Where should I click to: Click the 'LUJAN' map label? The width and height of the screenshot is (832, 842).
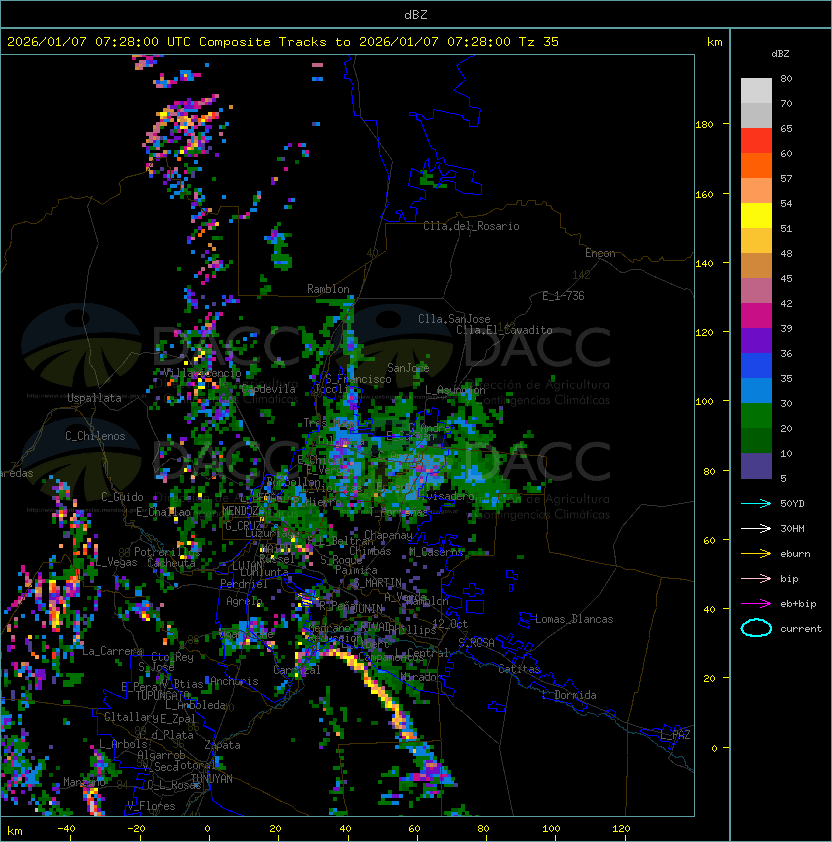point(247,566)
